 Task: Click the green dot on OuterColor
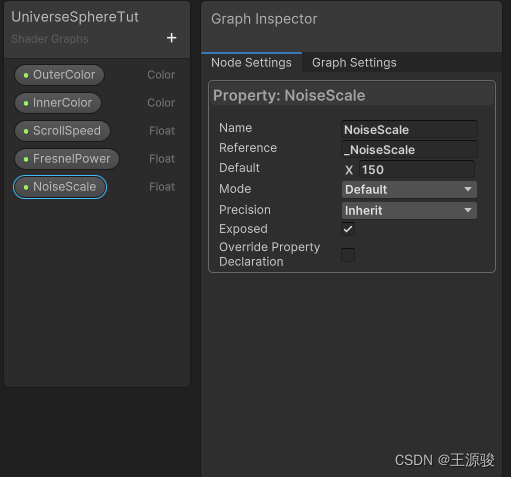[26, 75]
